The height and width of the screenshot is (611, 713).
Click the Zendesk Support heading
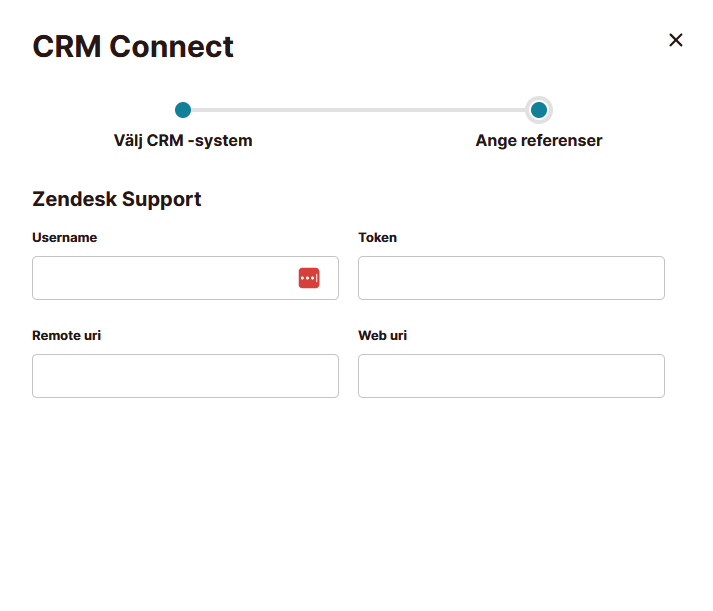[116, 199]
